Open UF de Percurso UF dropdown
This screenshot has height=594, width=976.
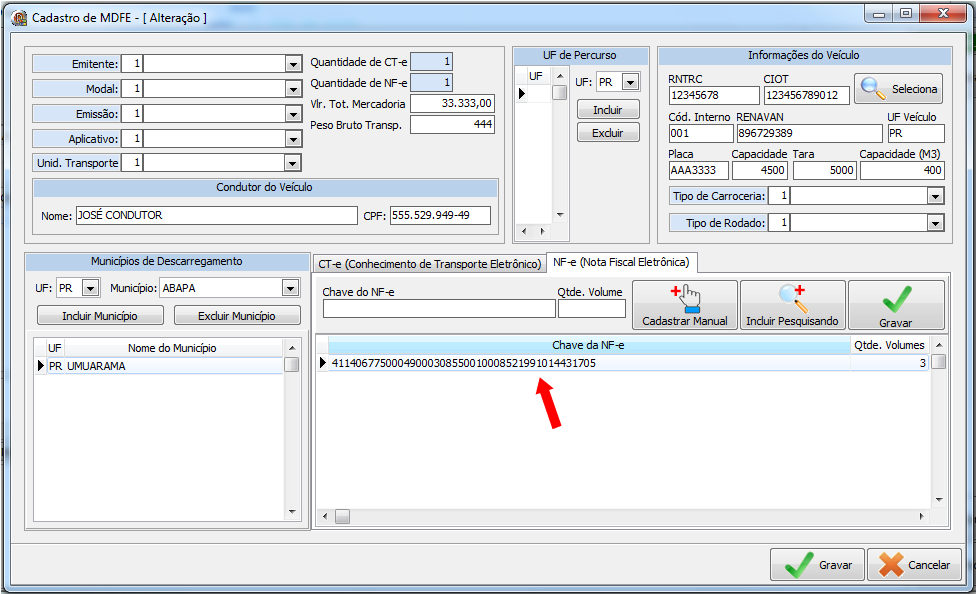pos(631,82)
